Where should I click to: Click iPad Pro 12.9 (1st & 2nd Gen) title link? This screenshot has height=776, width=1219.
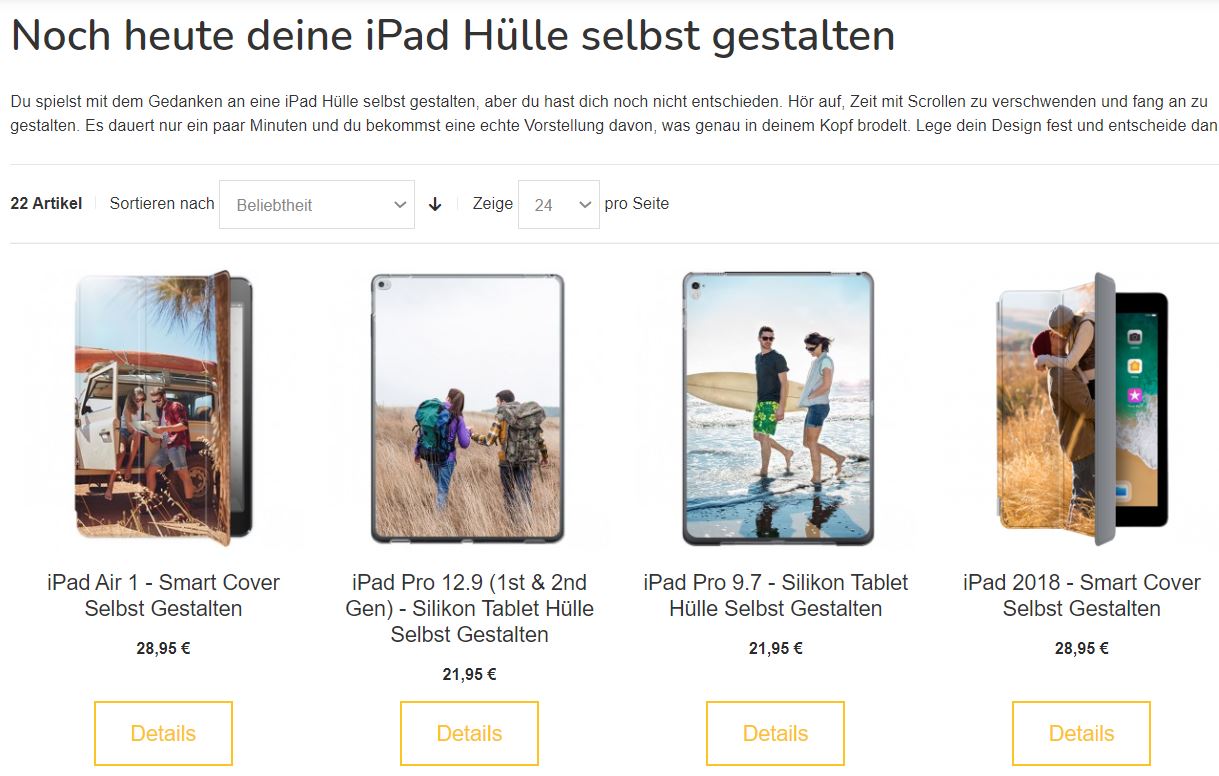click(x=469, y=608)
